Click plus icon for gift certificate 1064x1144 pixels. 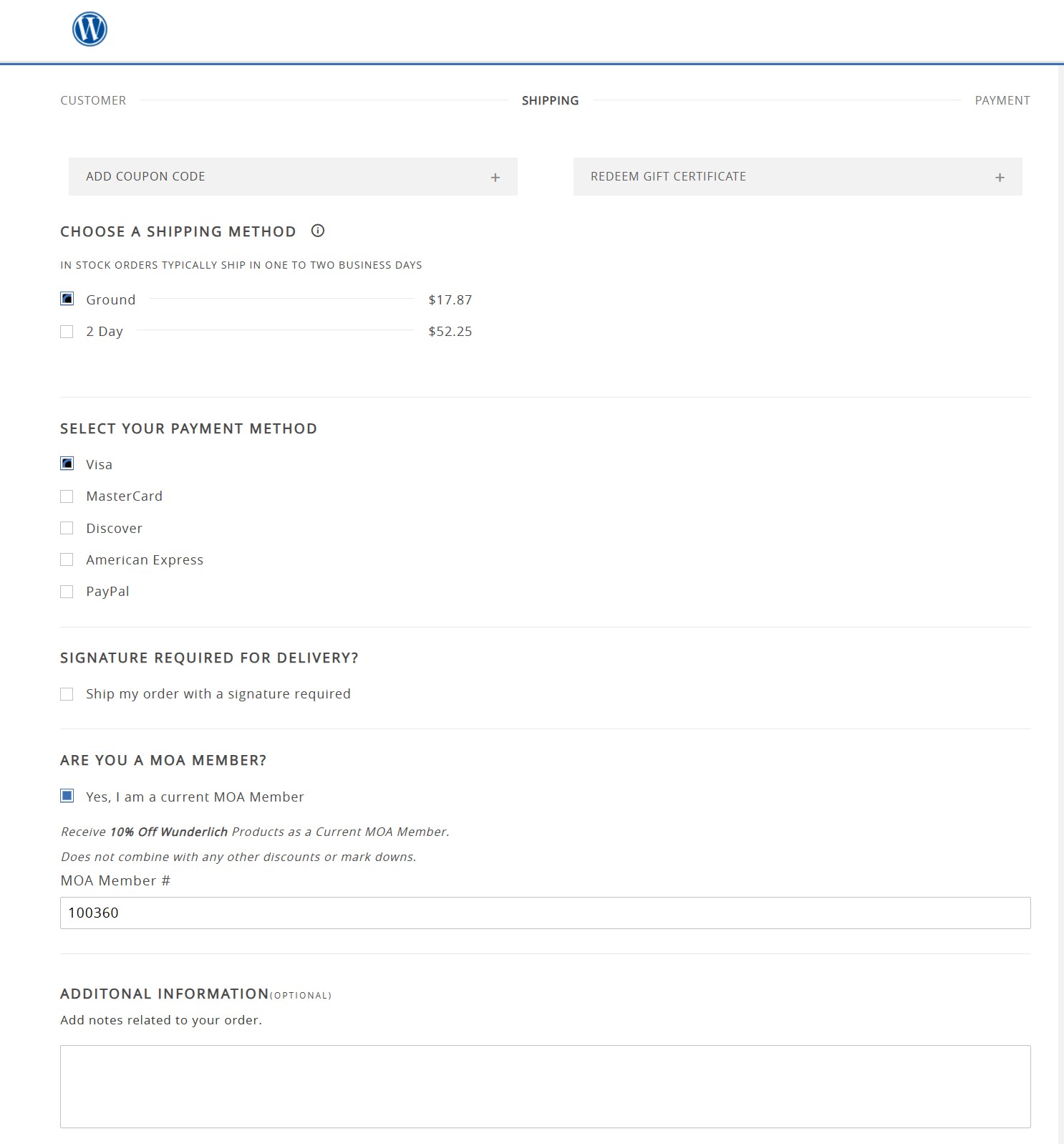click(x=1000, y=177)
